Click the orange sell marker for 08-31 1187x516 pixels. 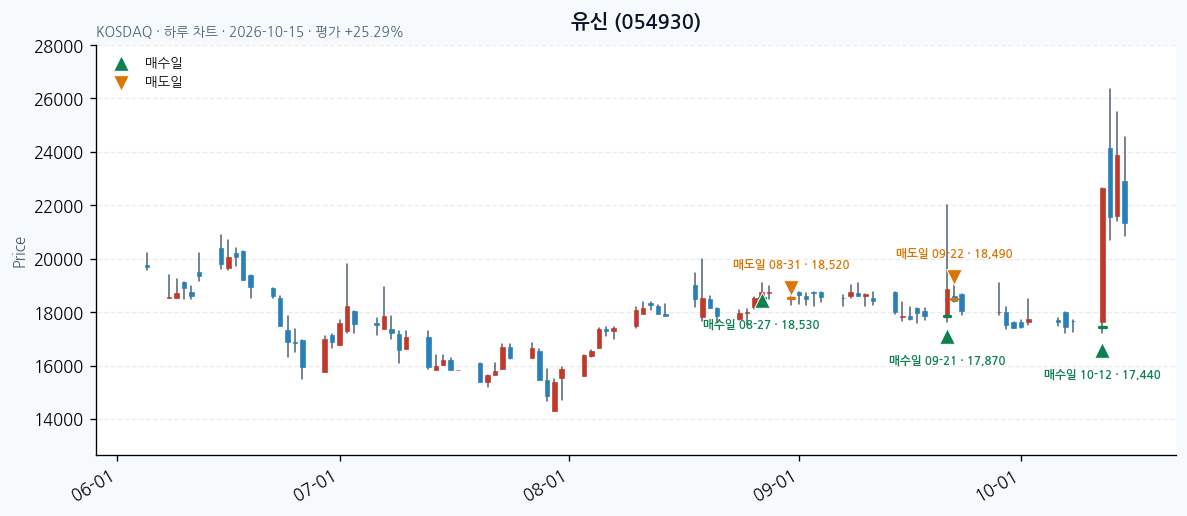(791, 288)
